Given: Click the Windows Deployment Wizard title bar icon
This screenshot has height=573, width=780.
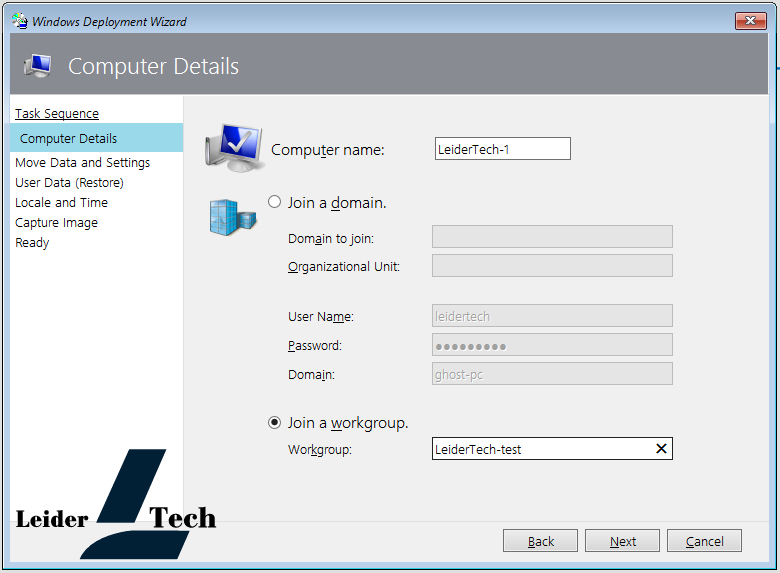Looking at the screenshot, I should [x=20, y=21].
